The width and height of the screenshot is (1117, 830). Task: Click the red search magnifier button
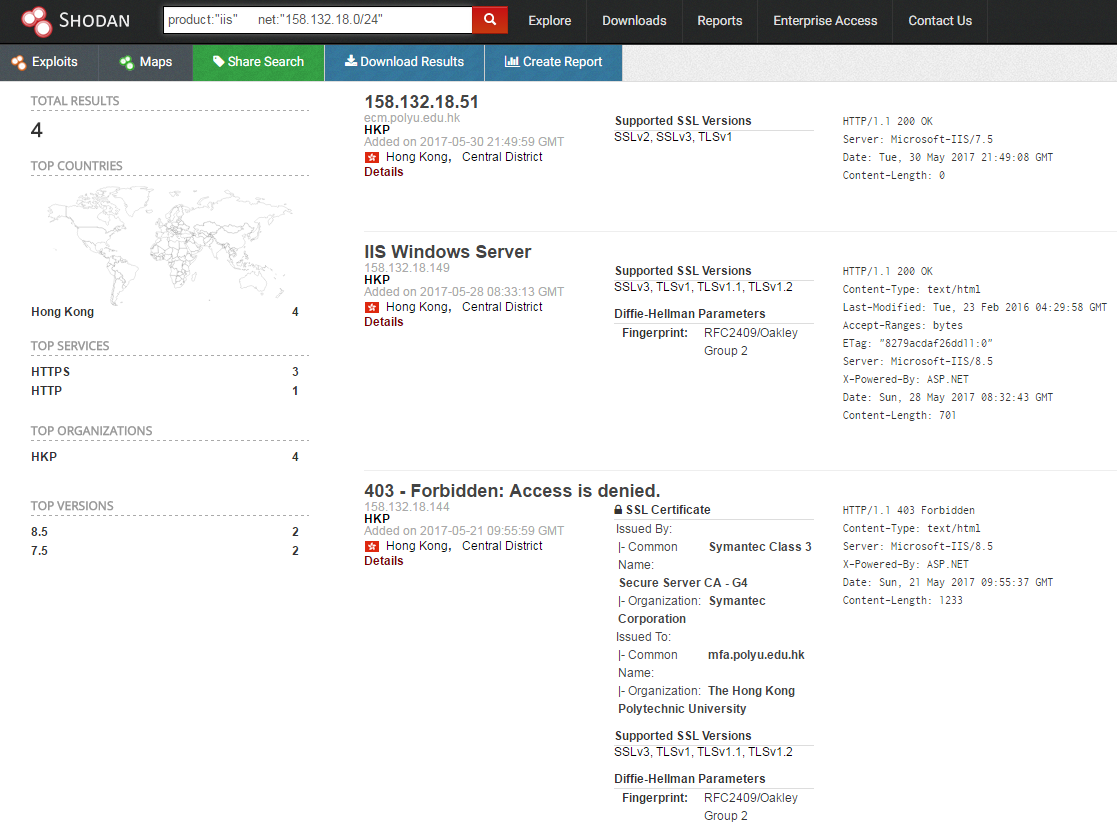point(490,20)
